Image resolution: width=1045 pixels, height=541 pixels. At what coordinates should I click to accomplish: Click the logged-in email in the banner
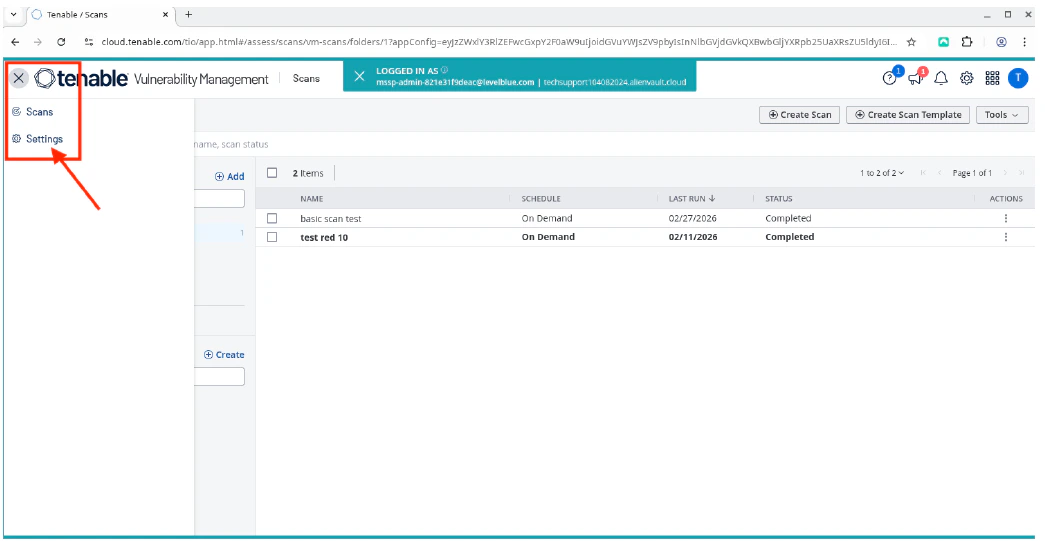click(455, 83)
